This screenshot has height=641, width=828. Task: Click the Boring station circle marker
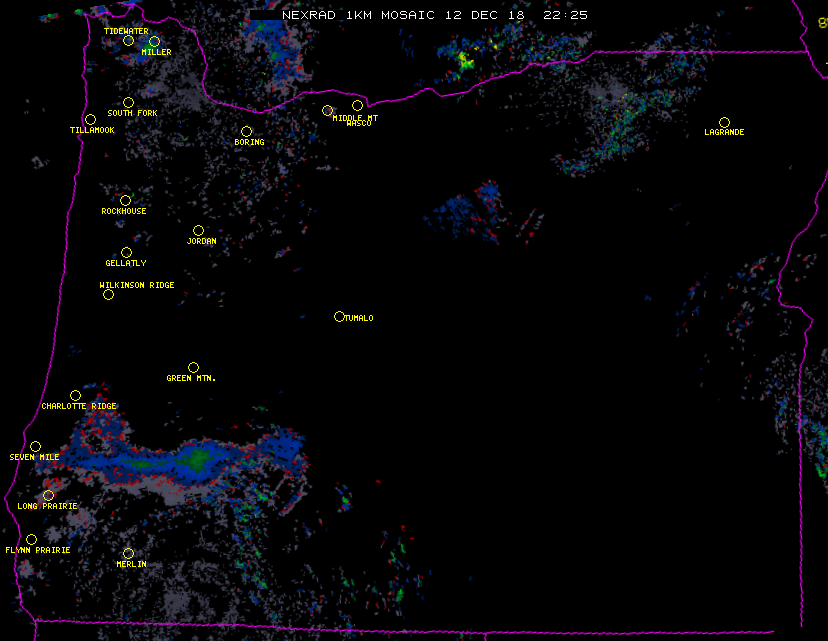coord(246,132)
